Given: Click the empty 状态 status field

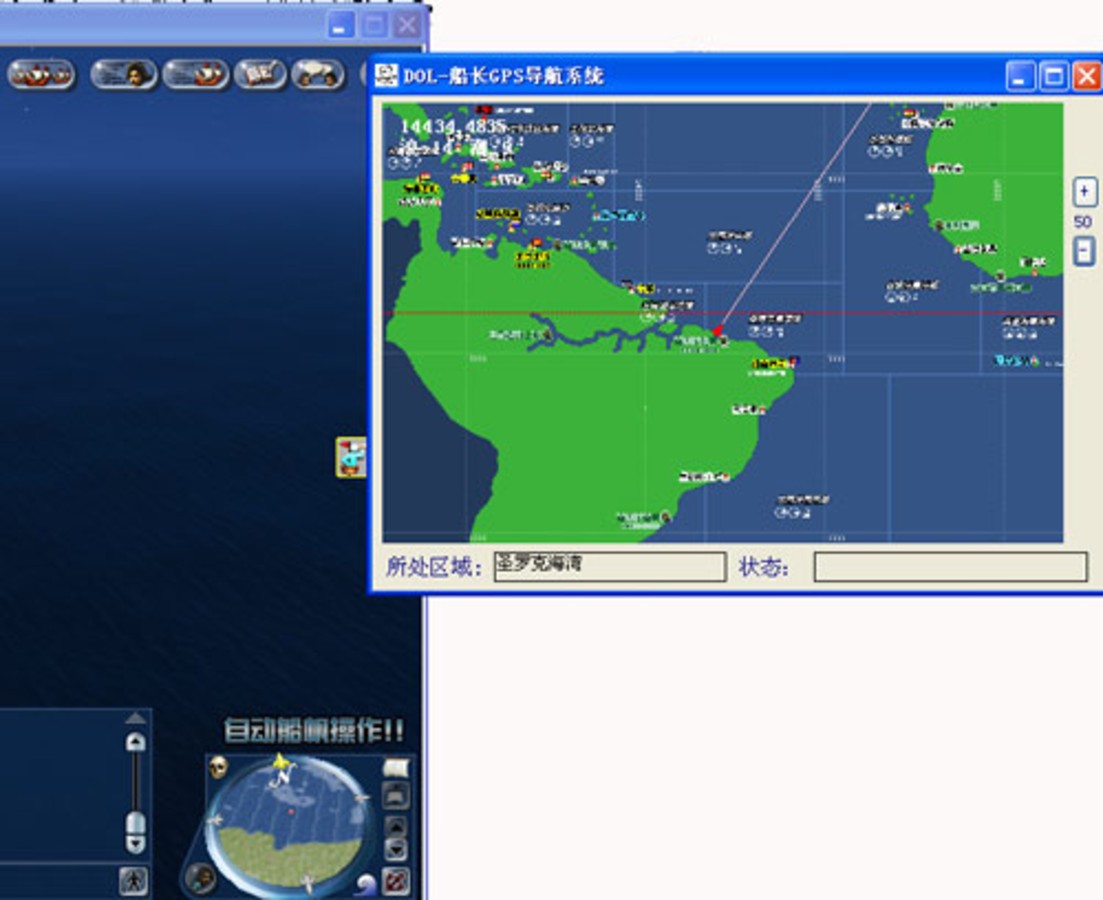Looking at the screenshot, I should pos(950,566).
